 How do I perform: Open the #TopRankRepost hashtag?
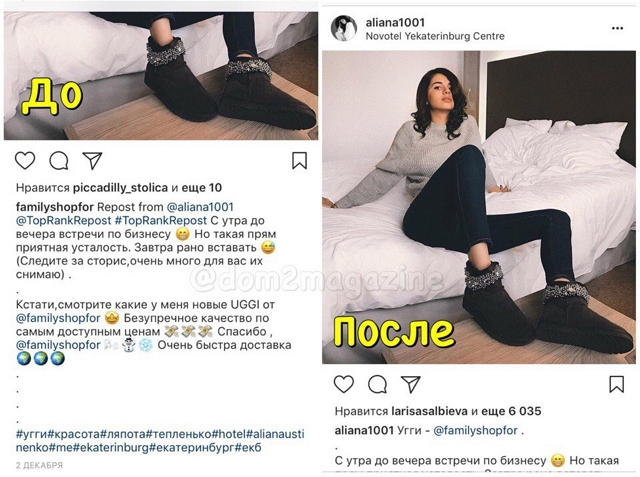[161, 220]
